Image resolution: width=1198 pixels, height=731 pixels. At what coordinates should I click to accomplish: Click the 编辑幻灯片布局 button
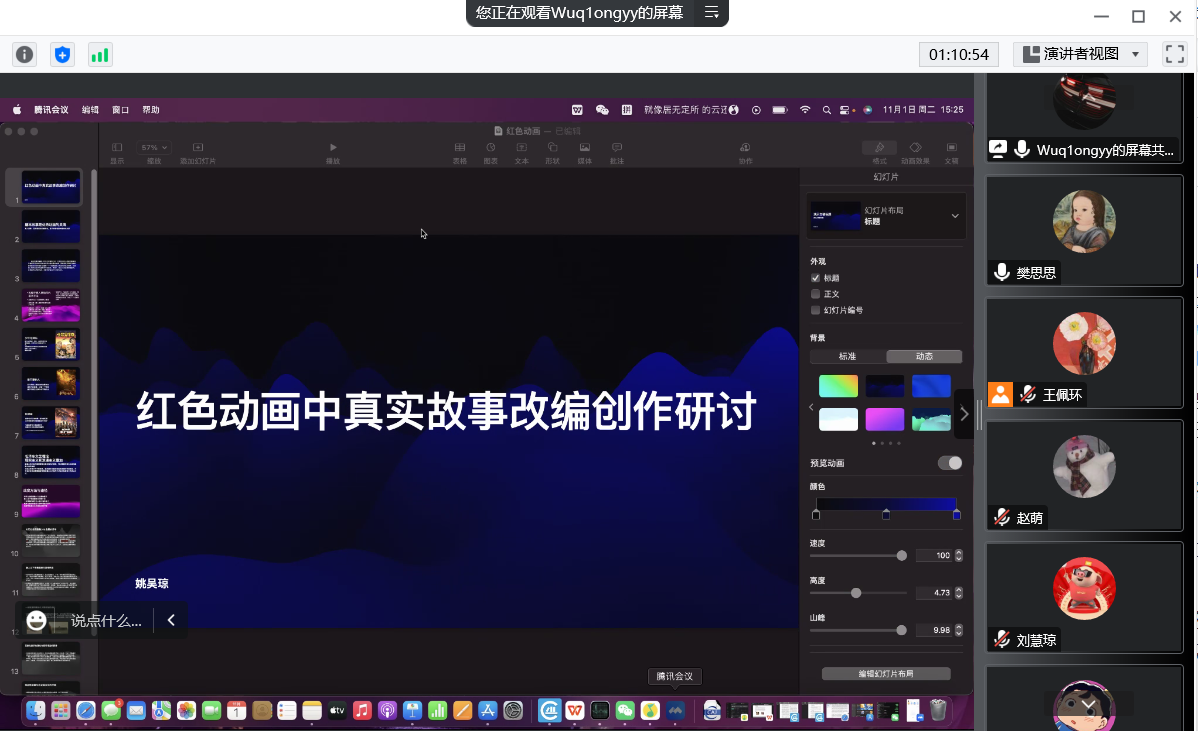885,674
